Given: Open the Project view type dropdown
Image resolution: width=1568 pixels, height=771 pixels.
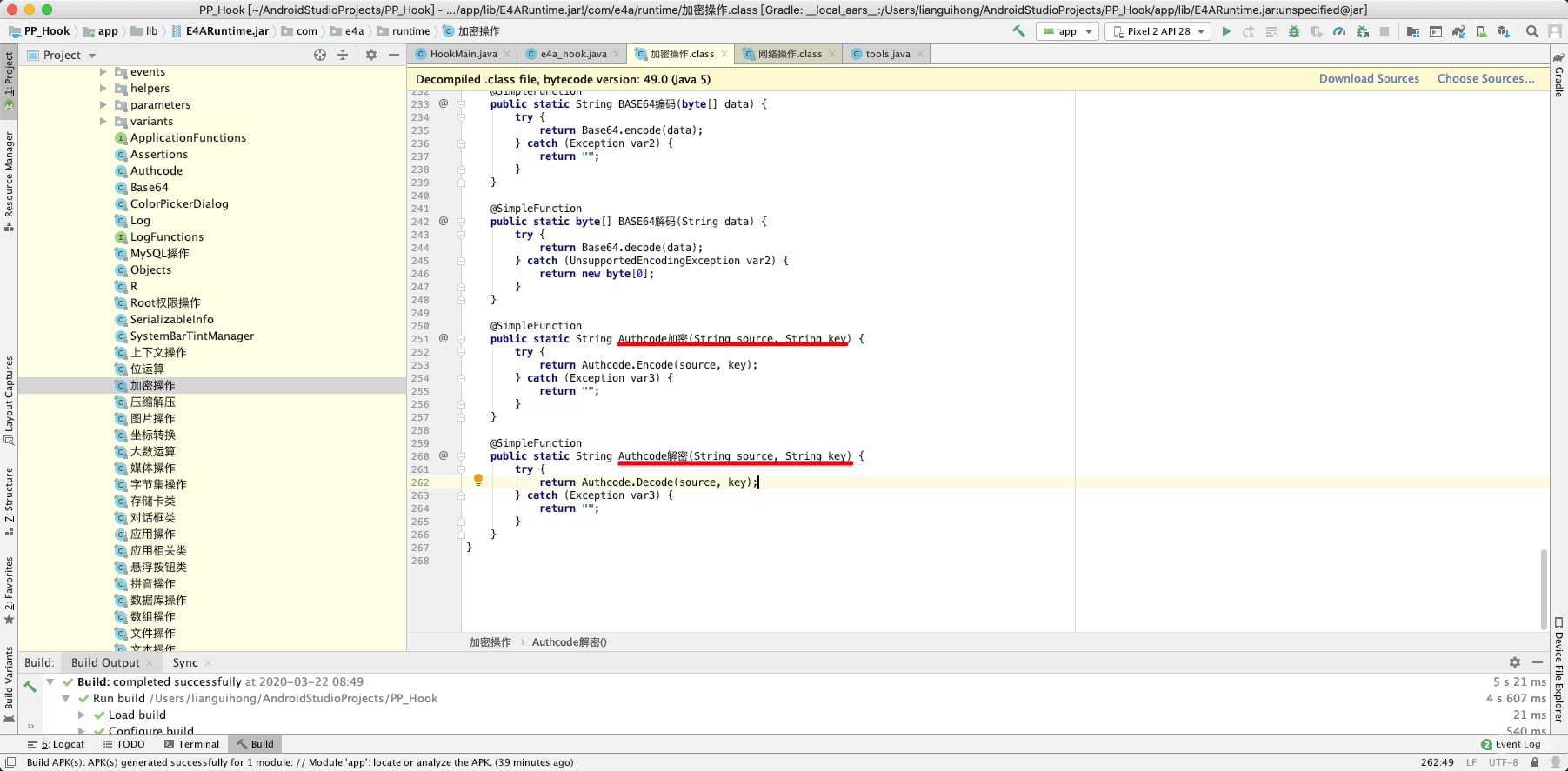Looking at the screenshot, I should (x=62, y=55).
